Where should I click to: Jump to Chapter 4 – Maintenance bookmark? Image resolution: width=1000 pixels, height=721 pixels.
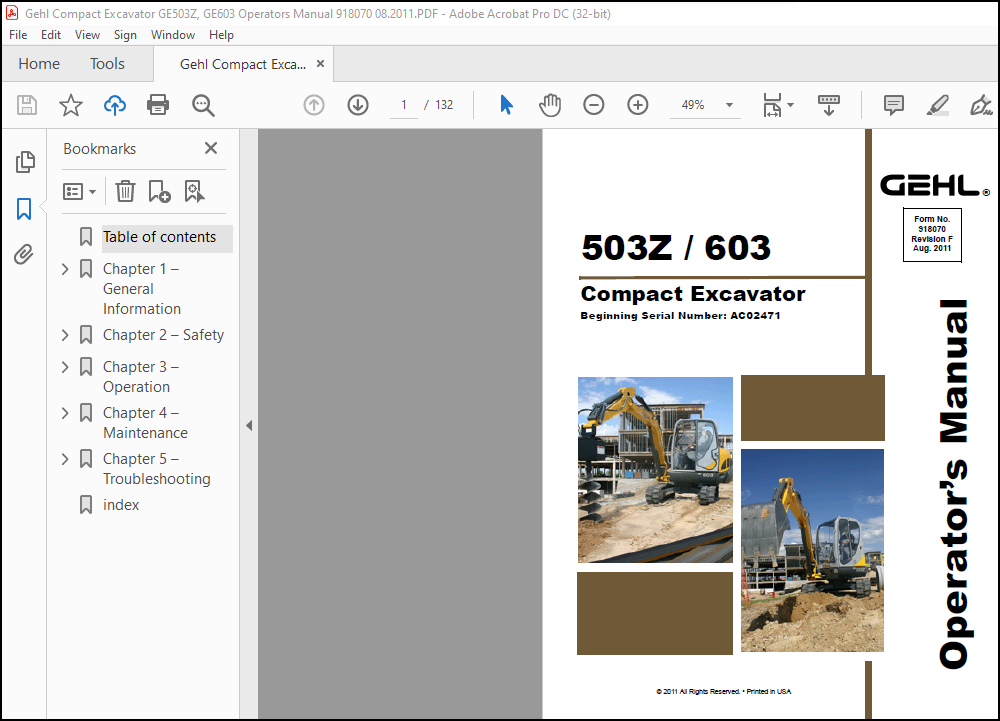(x=145, y=423)
